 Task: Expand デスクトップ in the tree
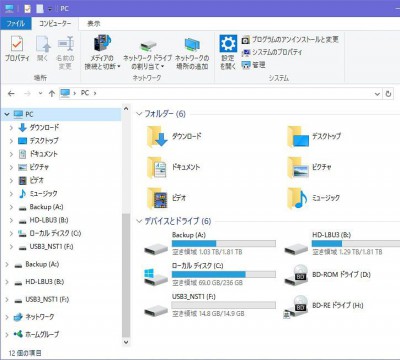11,141
